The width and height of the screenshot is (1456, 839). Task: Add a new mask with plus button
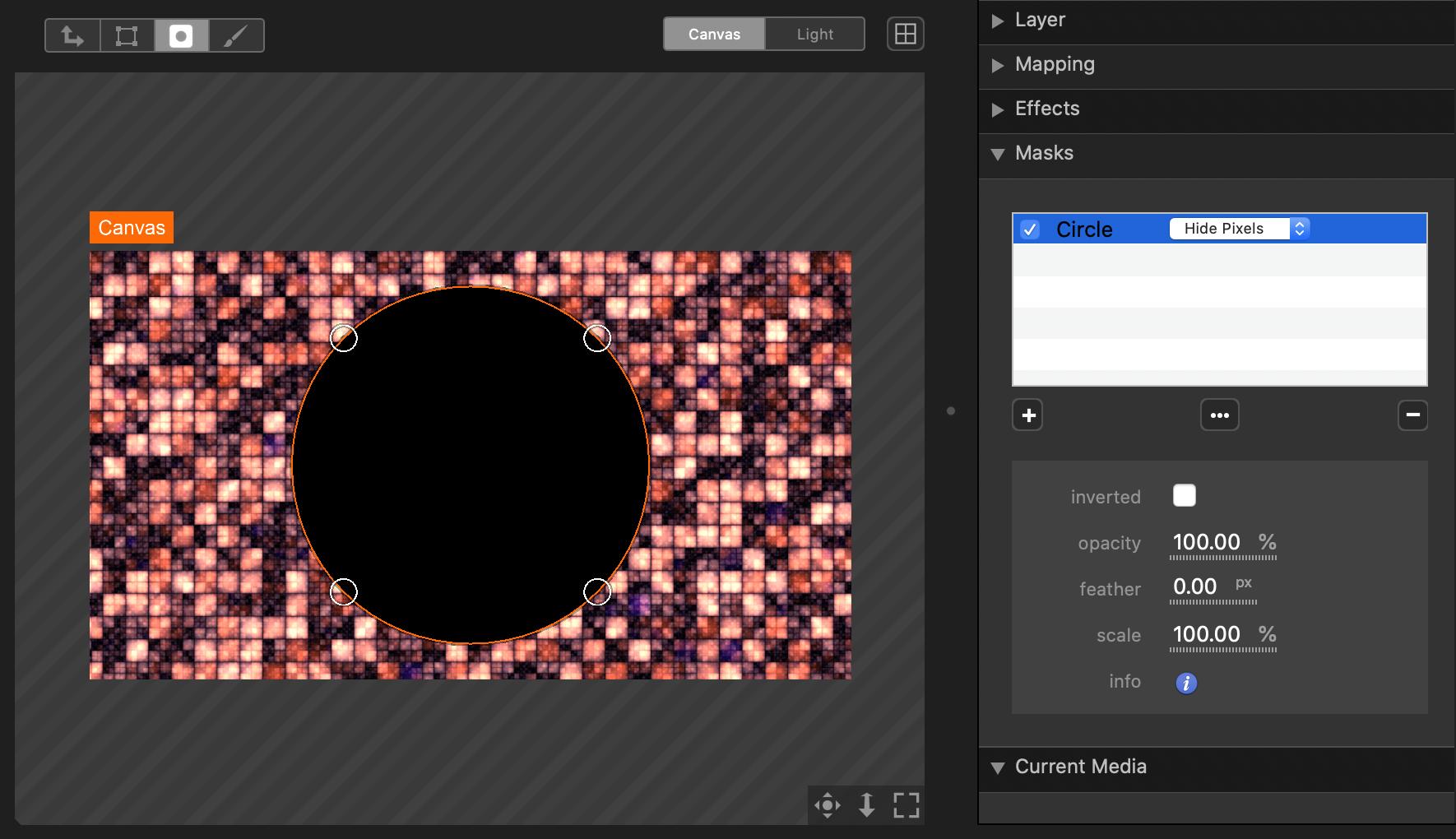[1027, 415]
